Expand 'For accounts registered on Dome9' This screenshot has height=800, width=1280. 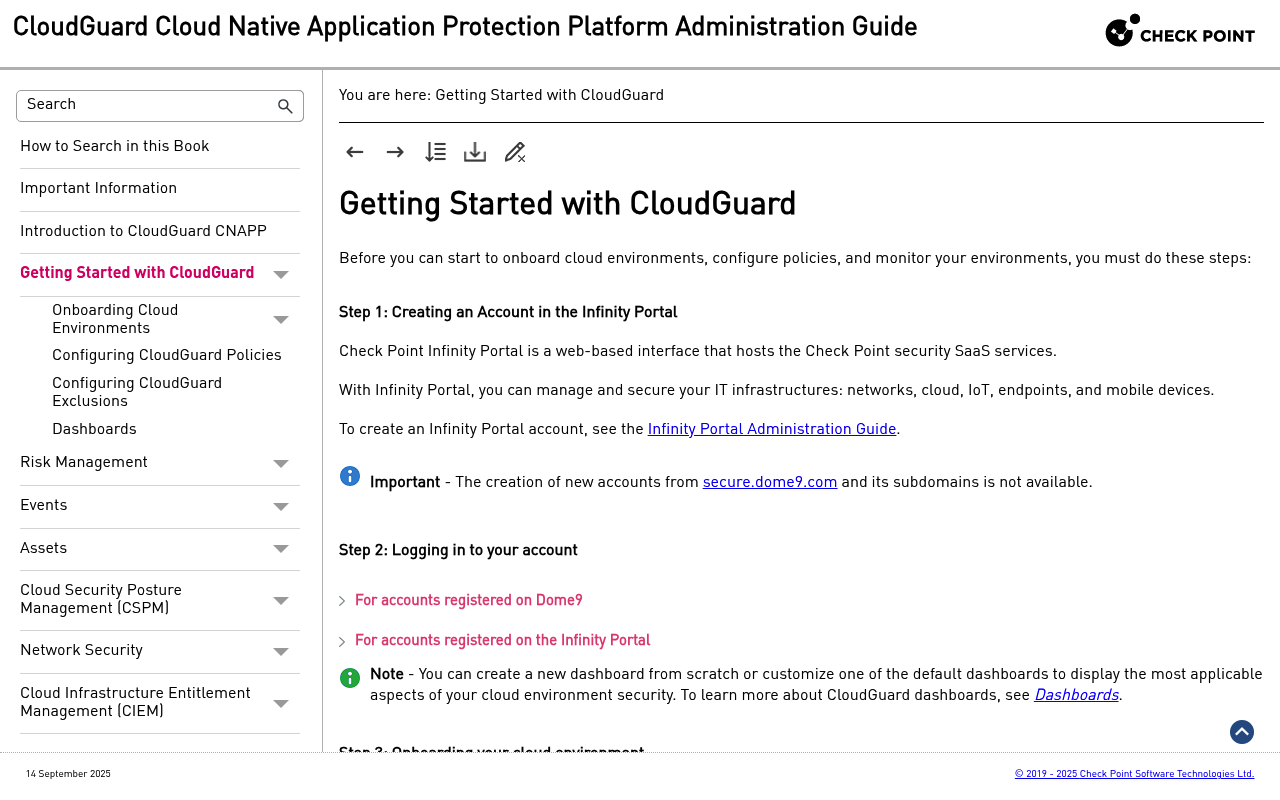tap(468, 601)
